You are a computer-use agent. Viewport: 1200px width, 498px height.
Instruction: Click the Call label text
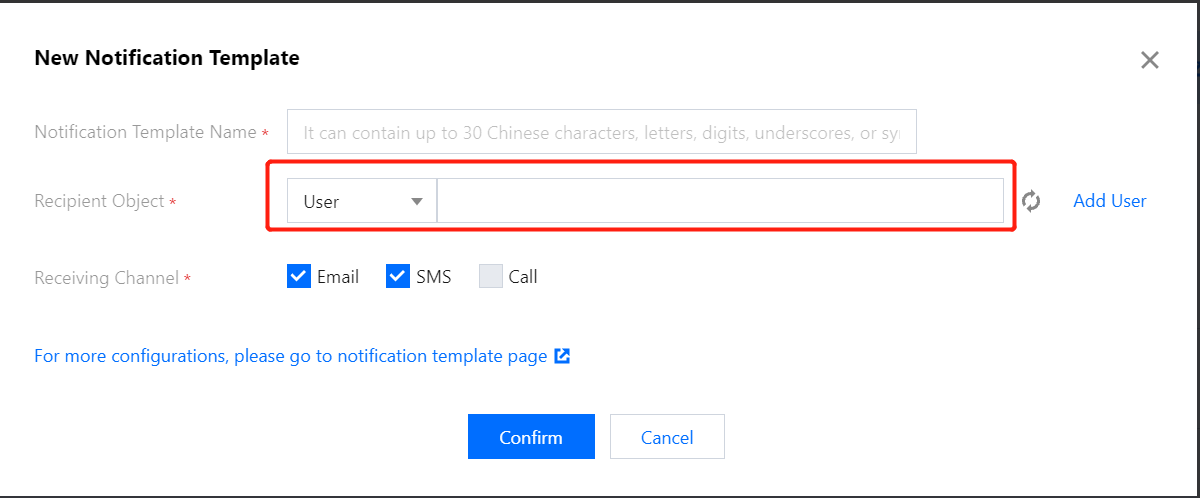[523, 277]
